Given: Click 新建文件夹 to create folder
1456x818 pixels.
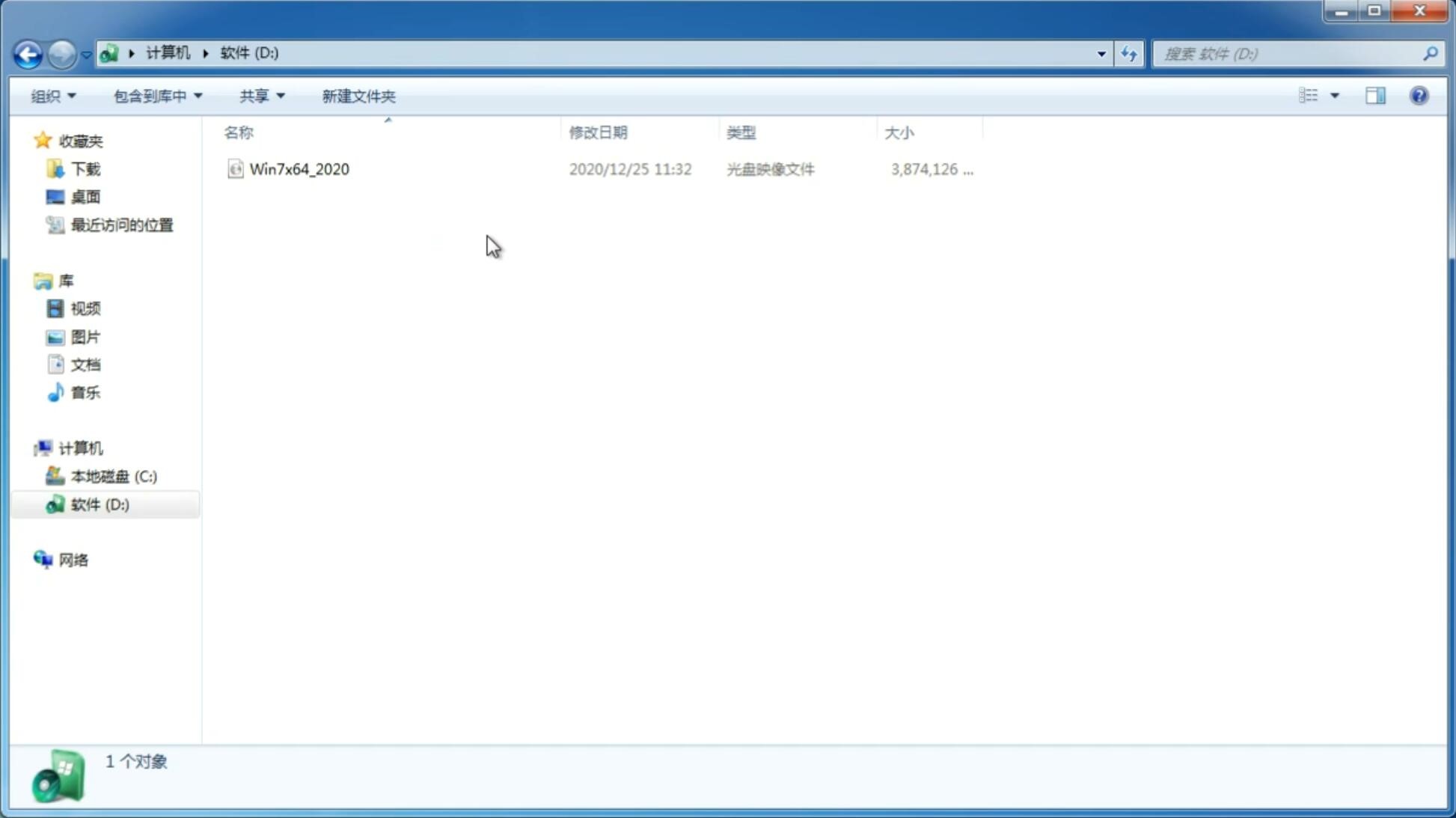Looking at the screenshot, I should click(x=358, y=95).
